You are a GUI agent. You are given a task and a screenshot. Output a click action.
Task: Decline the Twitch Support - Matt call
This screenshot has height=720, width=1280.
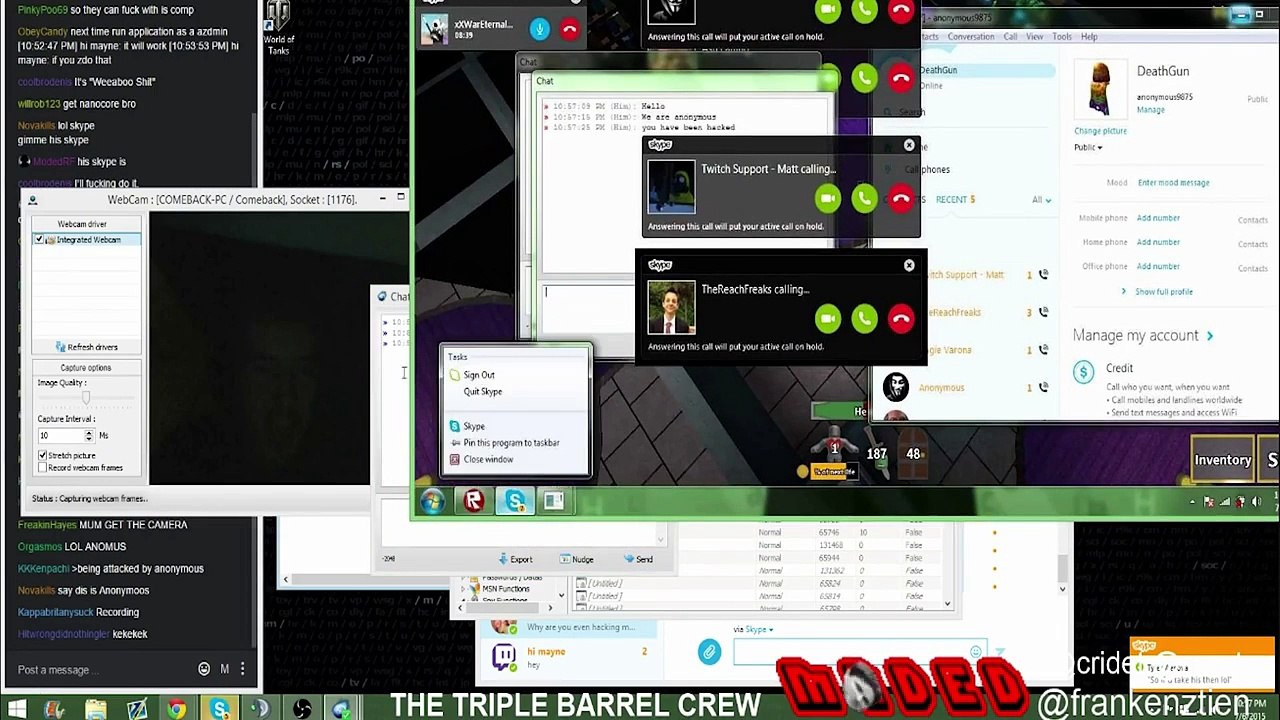point(901,198)
